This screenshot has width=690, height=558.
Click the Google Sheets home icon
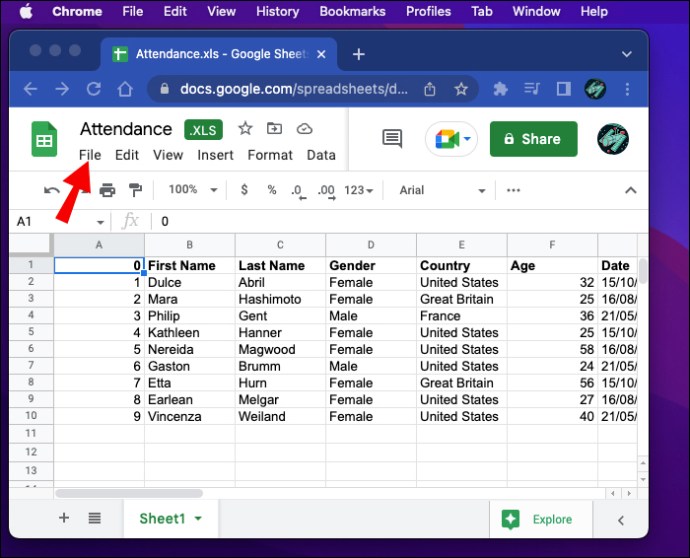pos(44,139)
